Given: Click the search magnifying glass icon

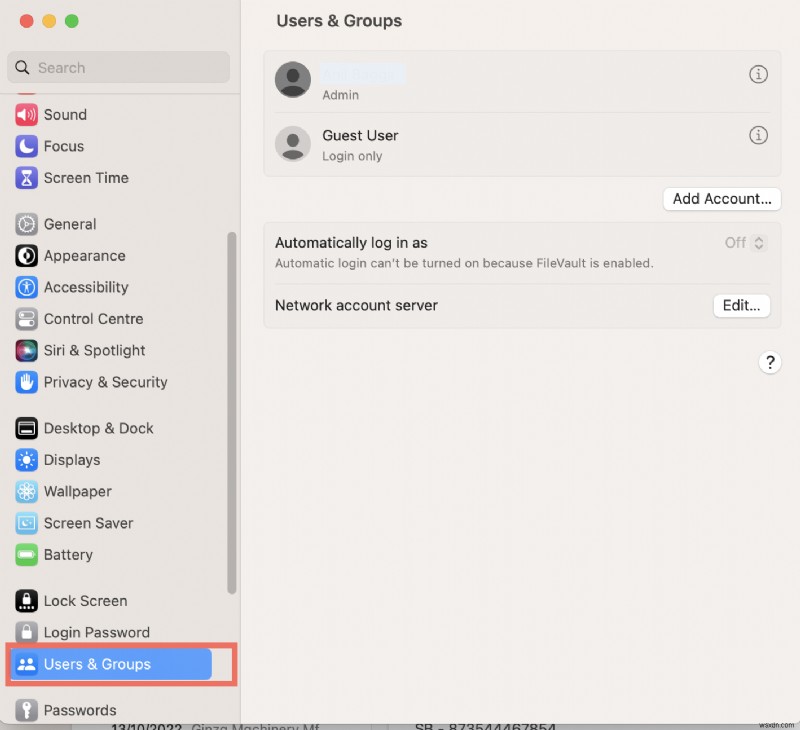Looking at the screenshot, I should 22,67.
